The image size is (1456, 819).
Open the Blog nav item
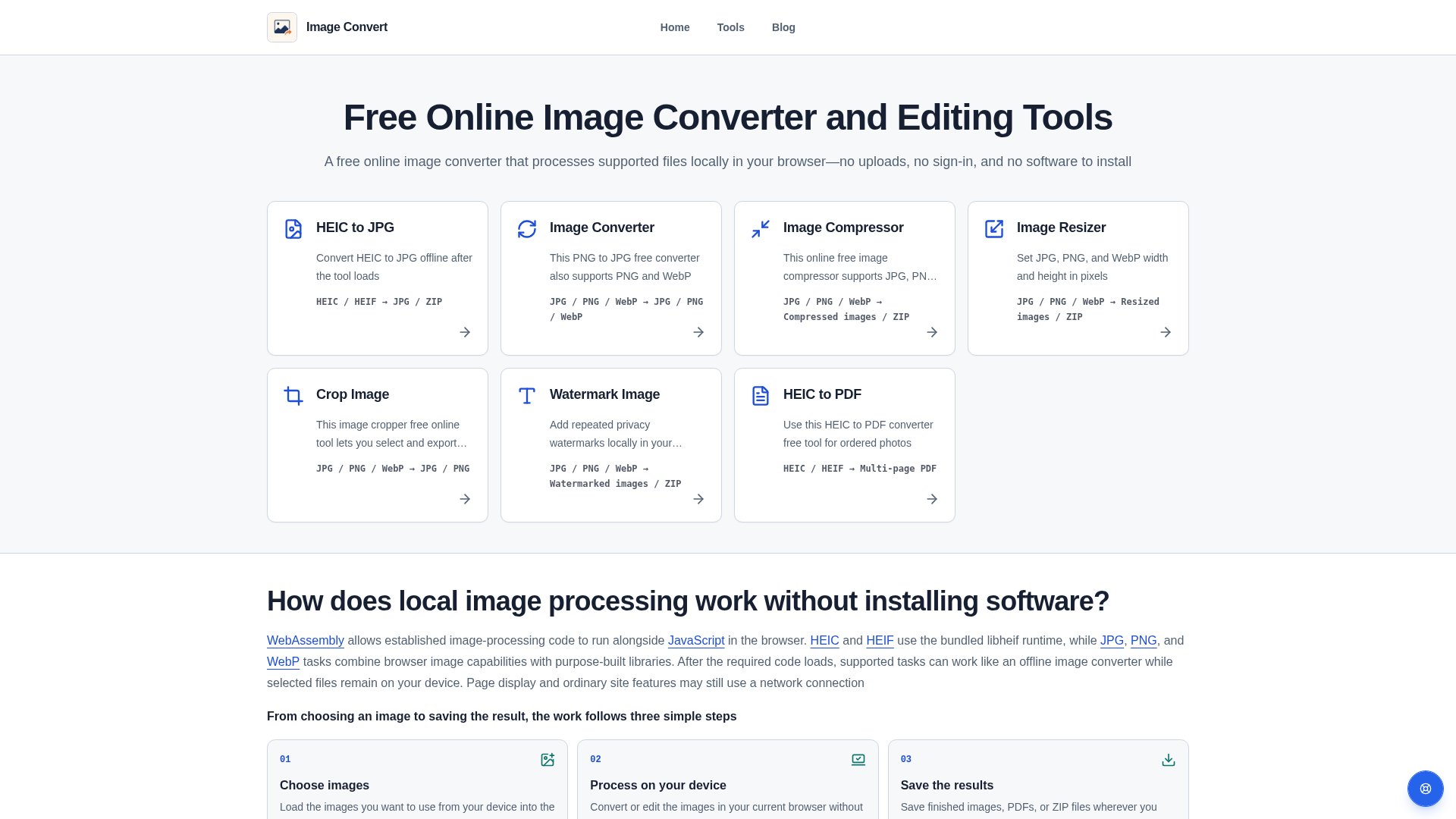[783, 27]
